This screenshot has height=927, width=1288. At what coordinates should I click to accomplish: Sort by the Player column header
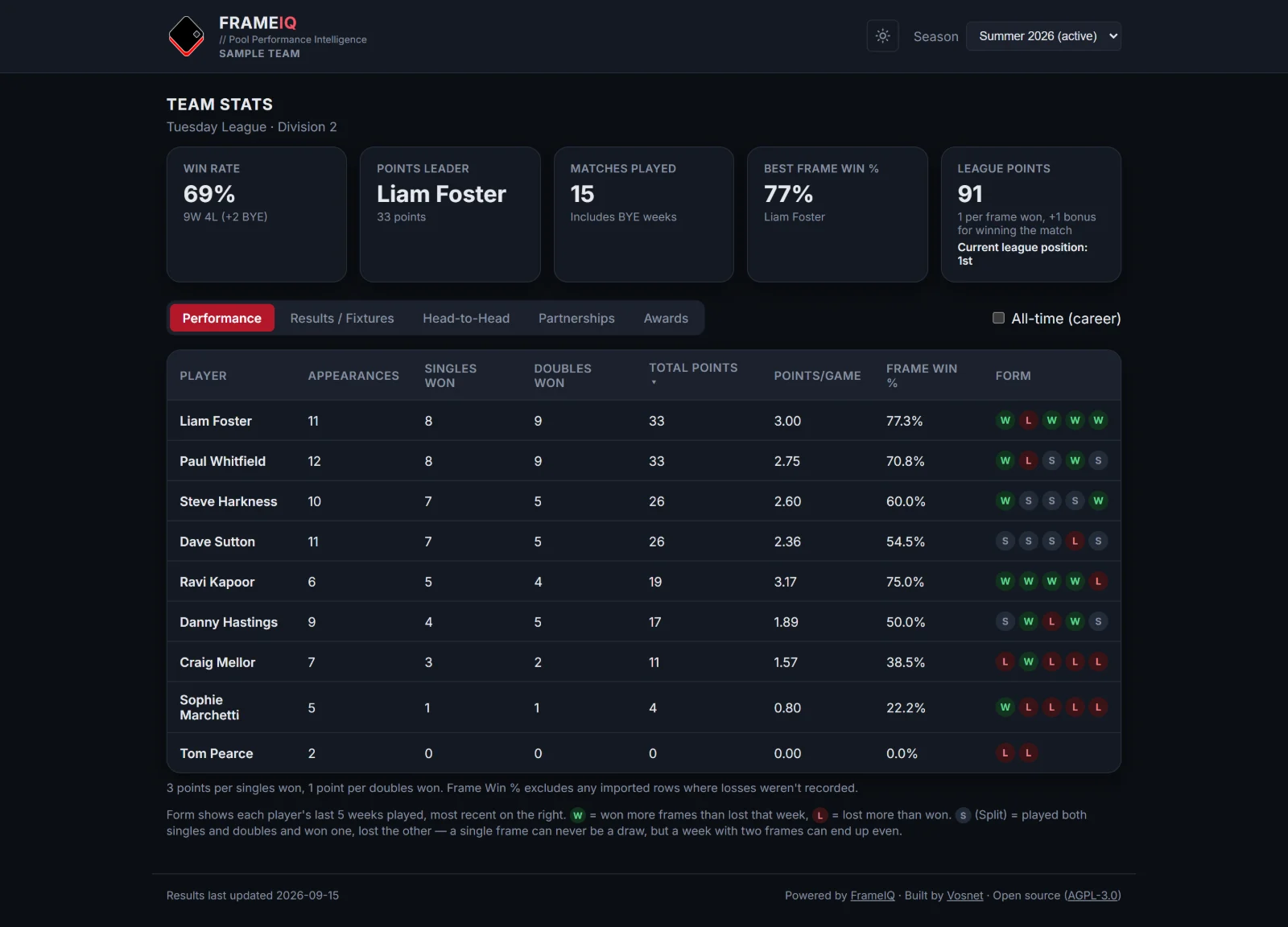(203, 376)
